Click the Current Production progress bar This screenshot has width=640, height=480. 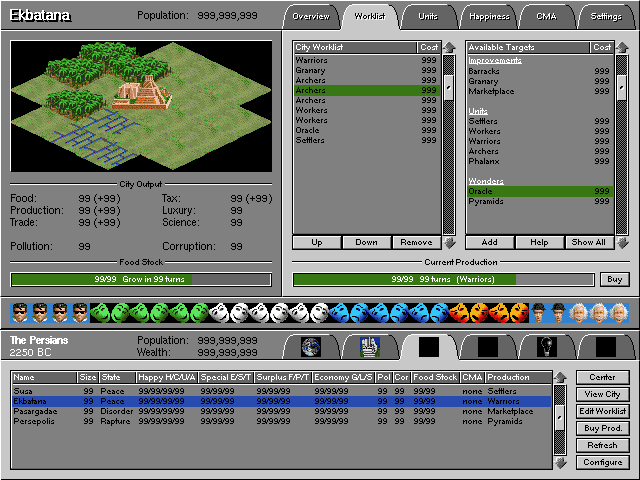443,280
